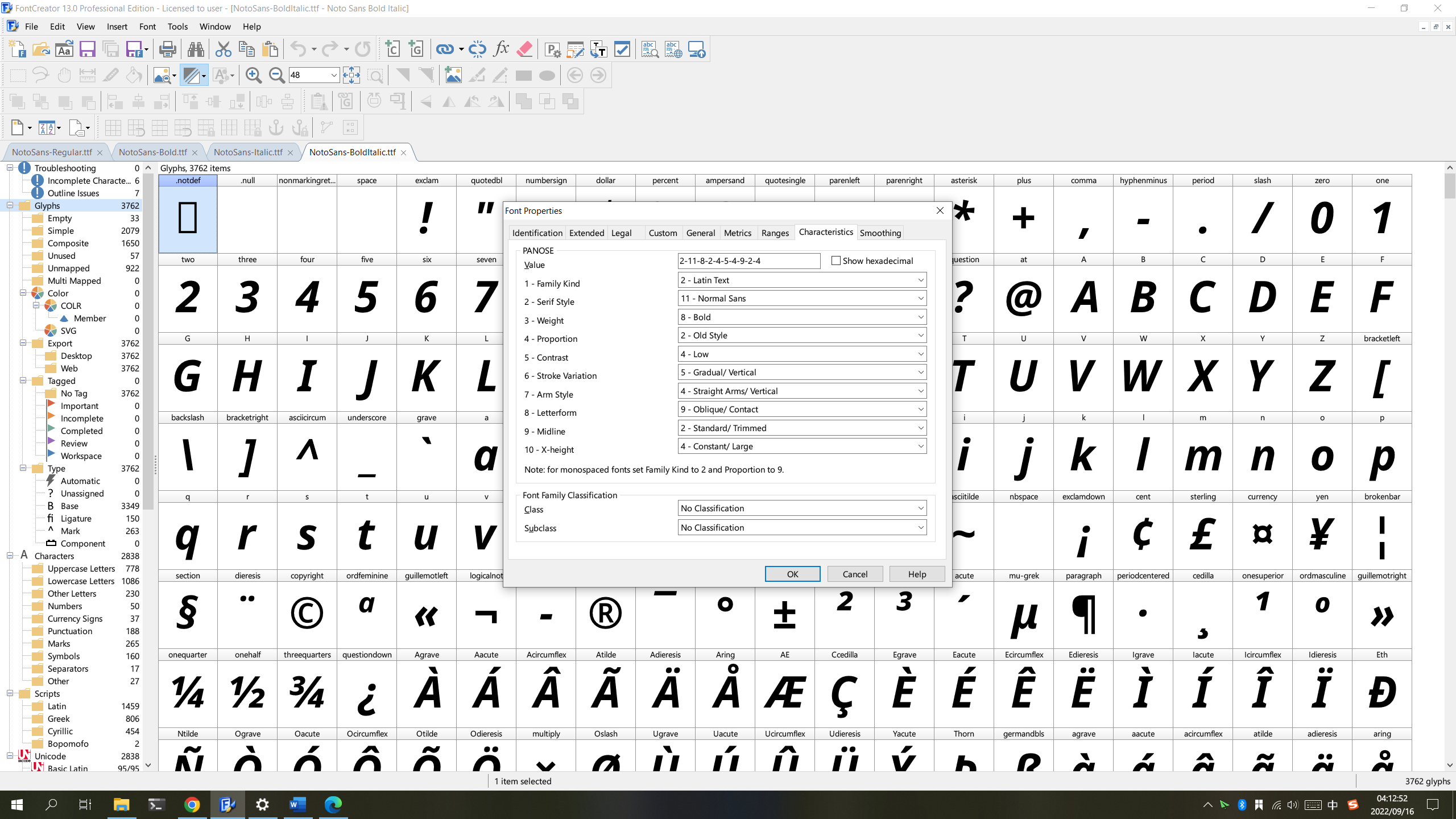Click the Help button in Font Properties
Viewport: 1456px width, 819px height.
(x=916, y=574)
